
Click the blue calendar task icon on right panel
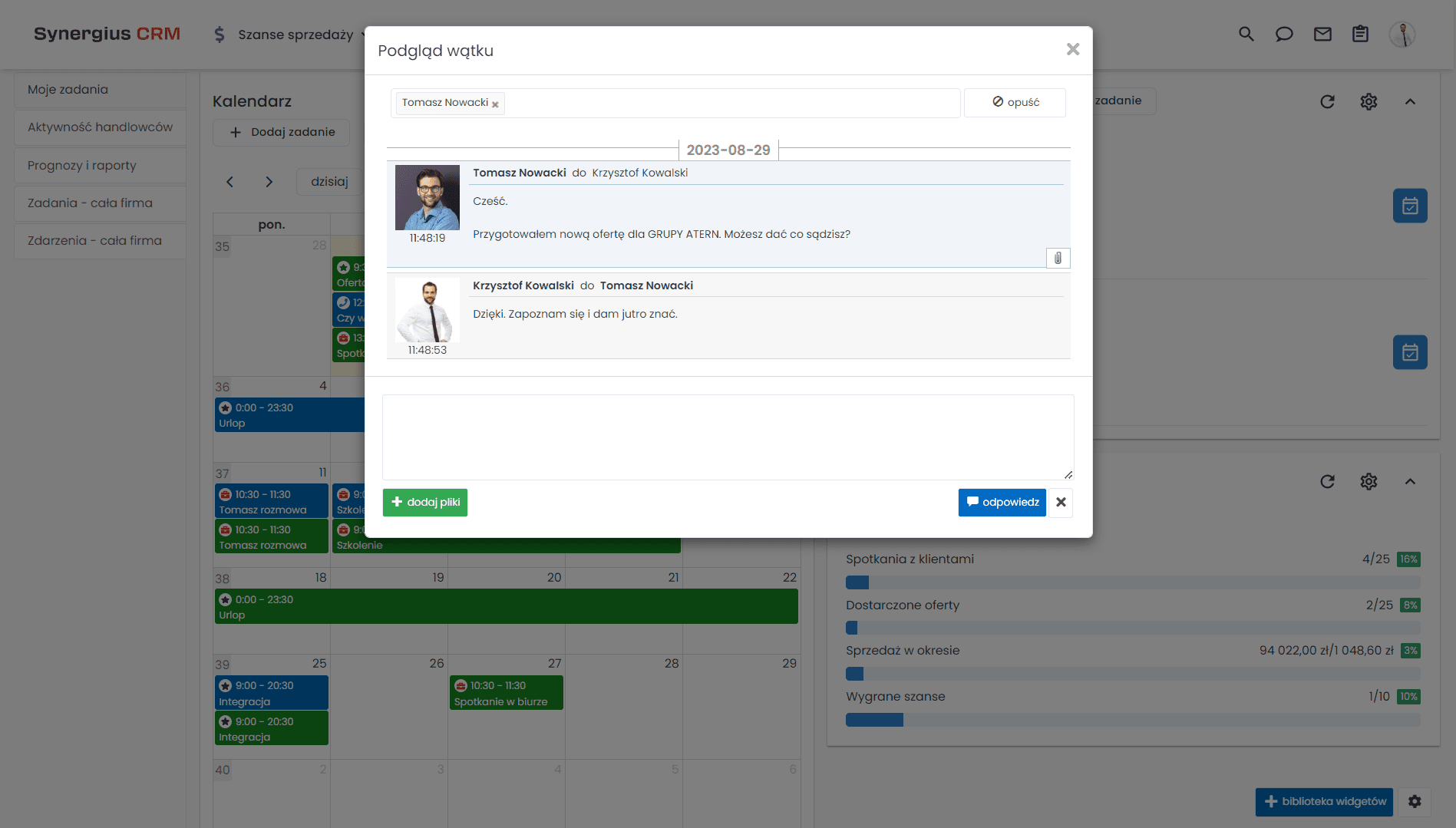coord(1410,205)
